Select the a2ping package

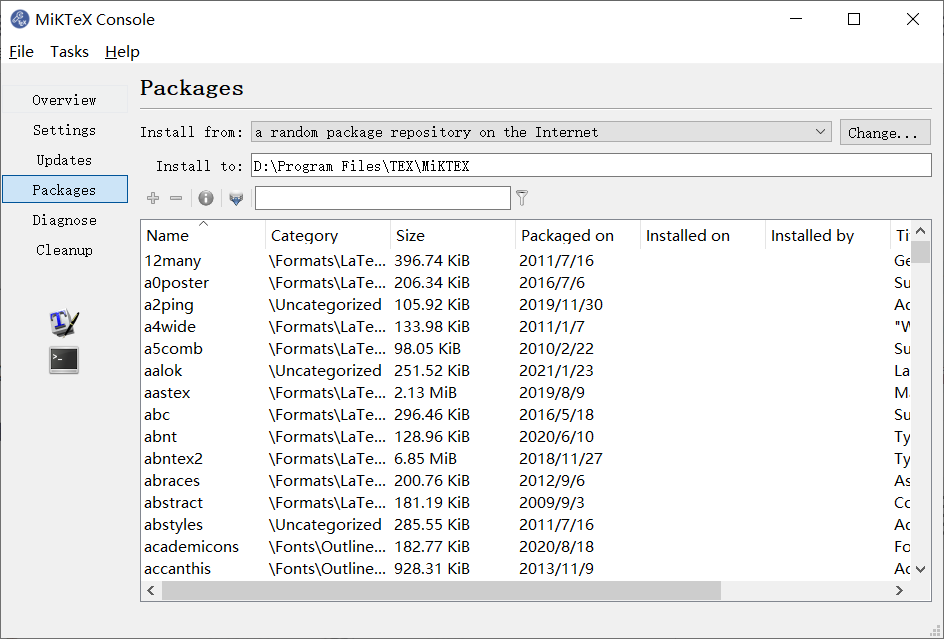click(527, 305)
